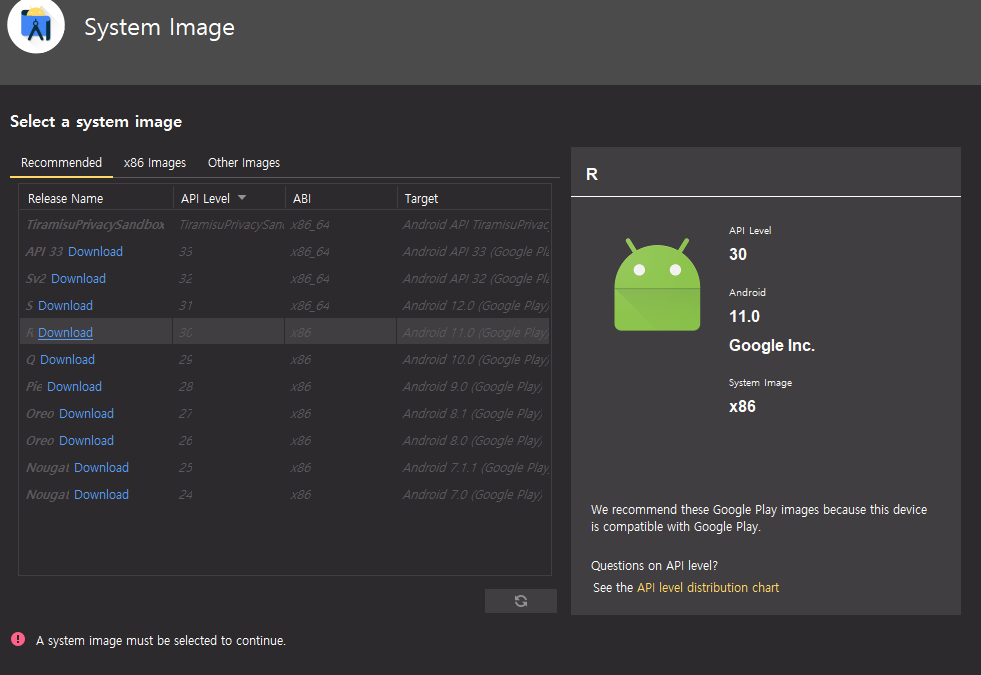Select Android 7.0 (Google Play) target cell
The image size is (981, 675).
coord(472,494)
